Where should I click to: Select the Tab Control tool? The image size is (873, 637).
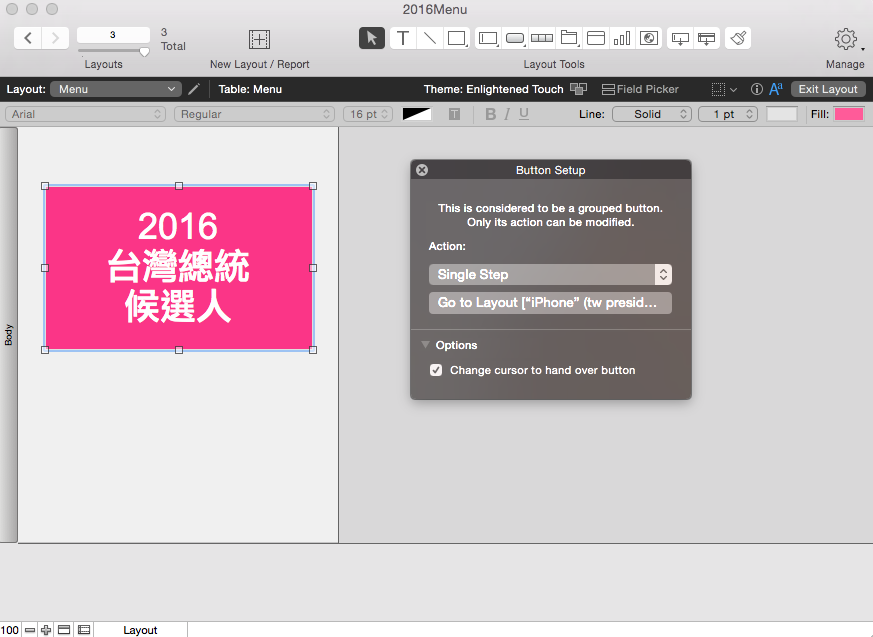click(x=569, y=38)
